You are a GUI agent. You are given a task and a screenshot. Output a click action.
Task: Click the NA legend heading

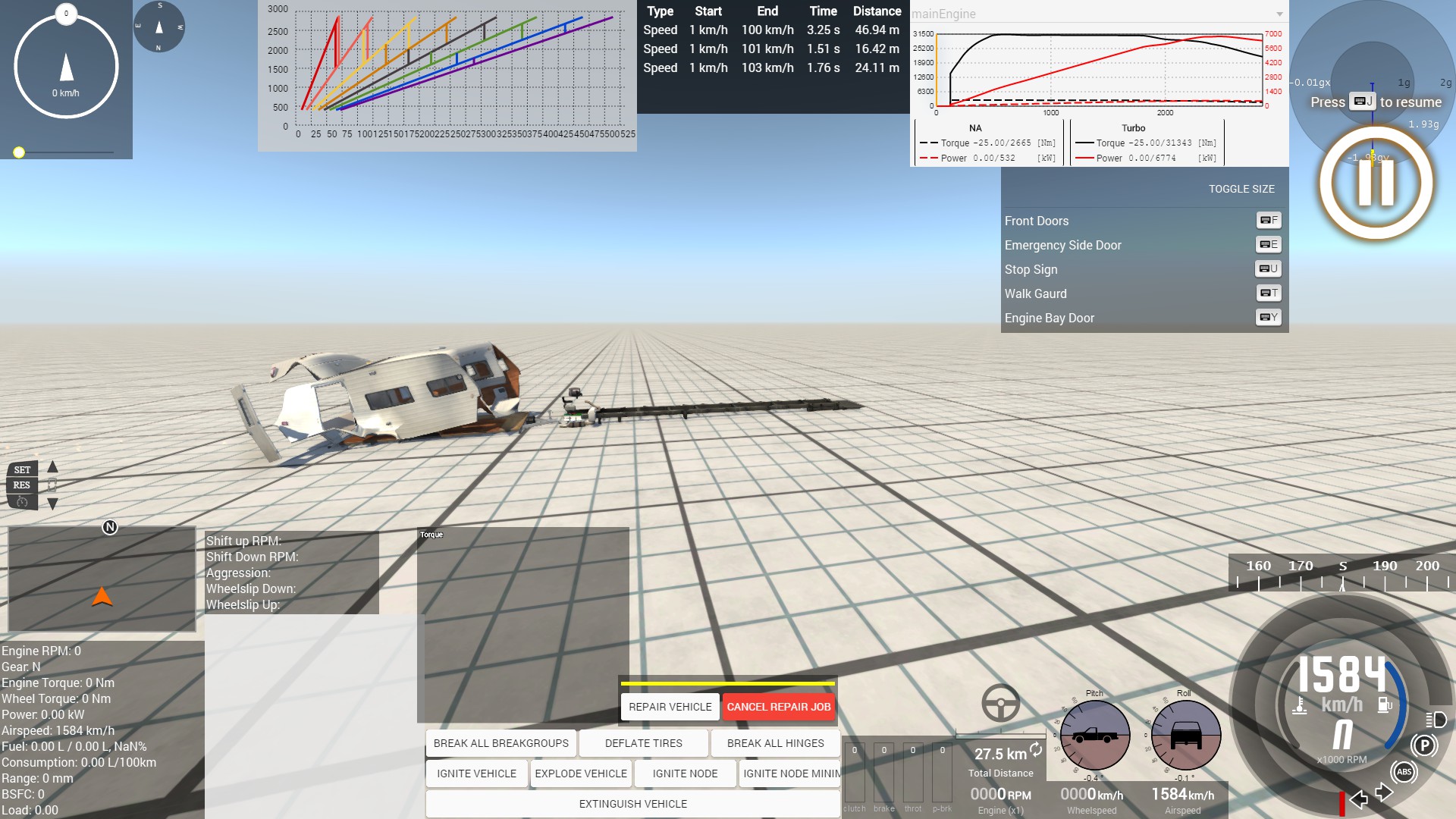(975, 128)
